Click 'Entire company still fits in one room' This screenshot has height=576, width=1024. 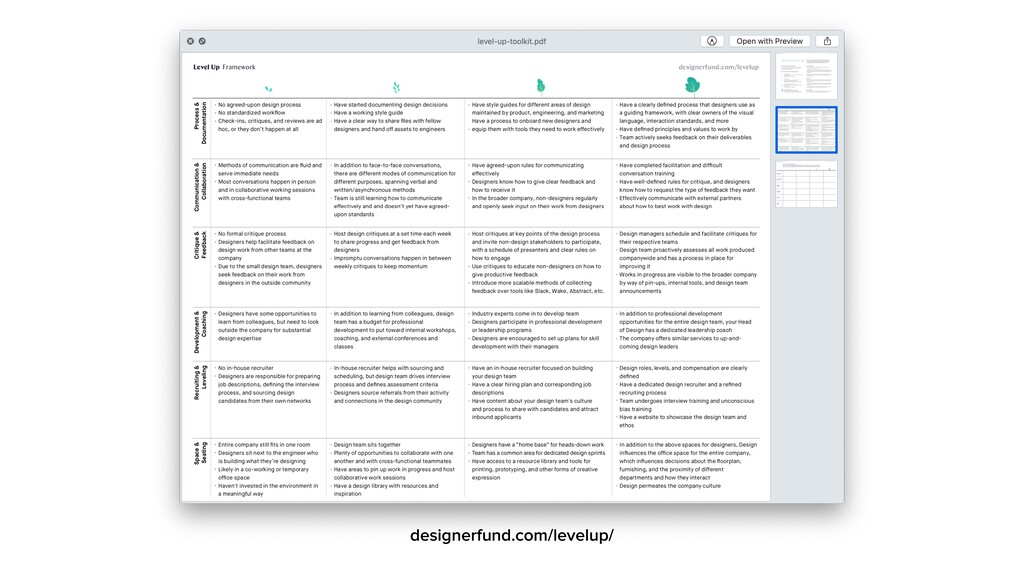click(264, 444)
